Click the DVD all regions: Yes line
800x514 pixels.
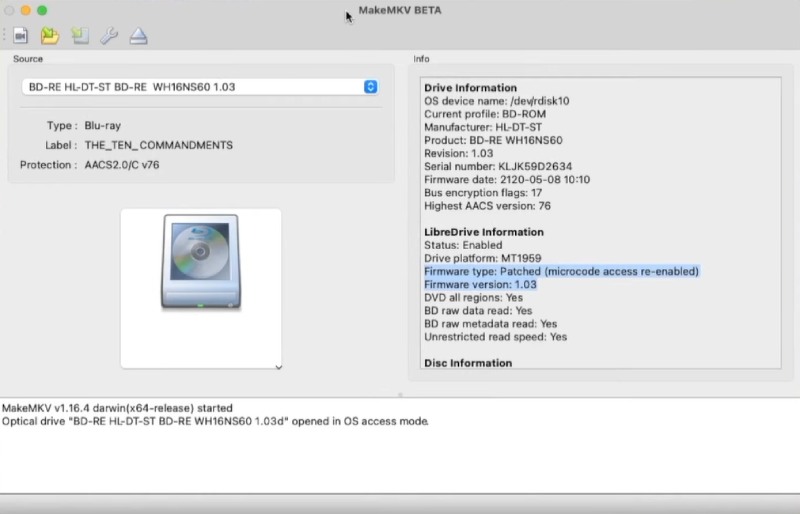point(473,298)
